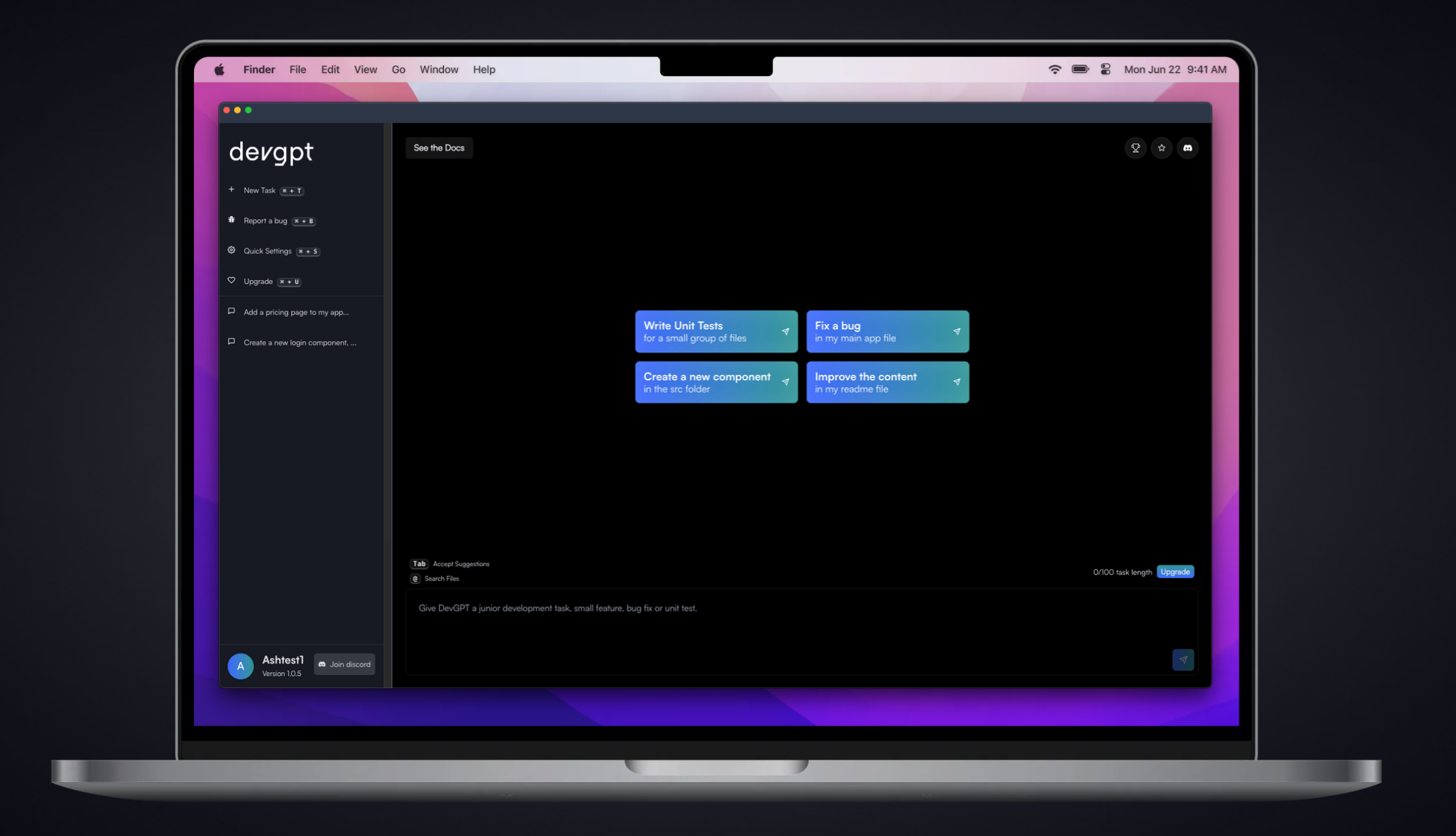This screenshot has width=1456, height=836.
Task: Start a New Task from sidebar
Action: click(x=259, y=191)
